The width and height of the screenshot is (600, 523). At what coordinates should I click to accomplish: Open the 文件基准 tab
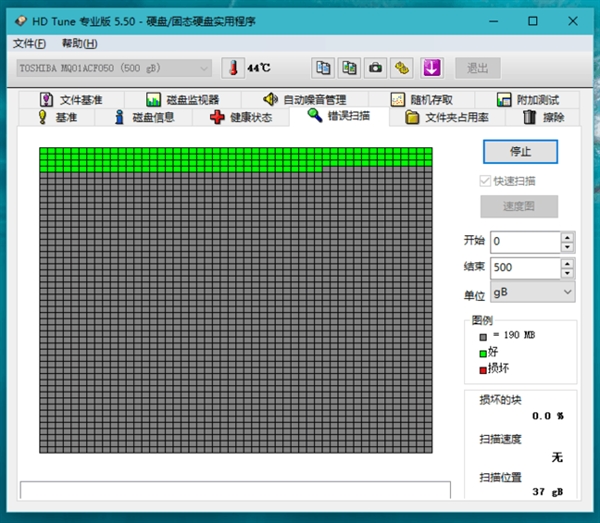70,100
